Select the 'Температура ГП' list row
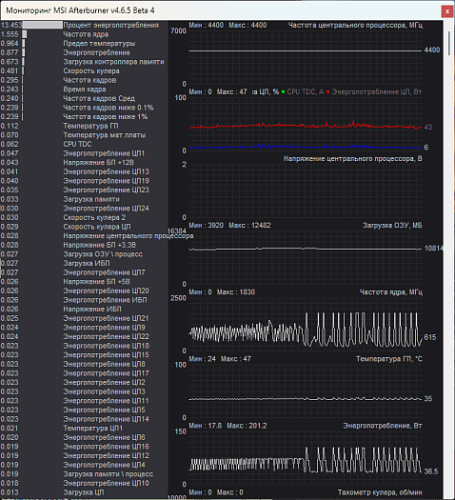The width and height of the screenshot is (455, 500). click(x=84, y=126)
